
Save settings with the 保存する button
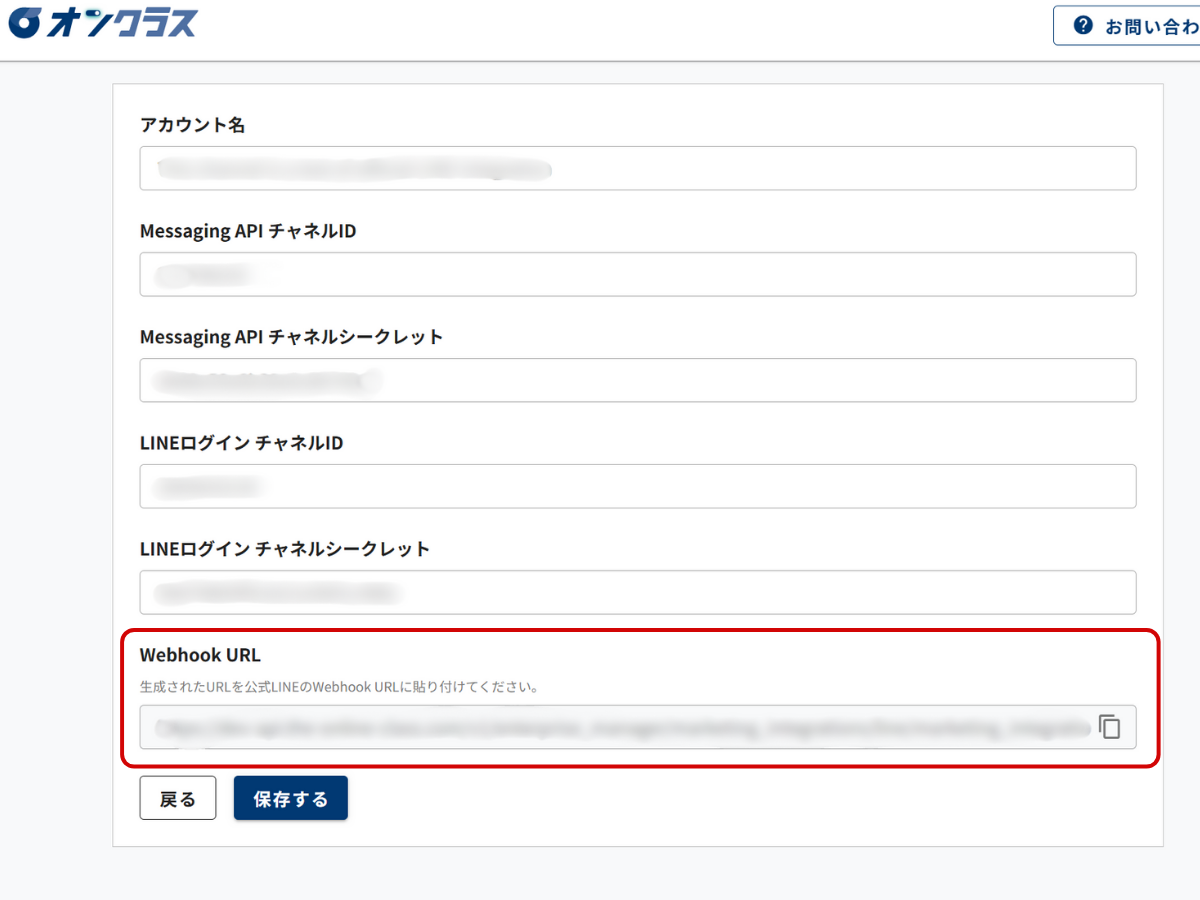[290, 798]
